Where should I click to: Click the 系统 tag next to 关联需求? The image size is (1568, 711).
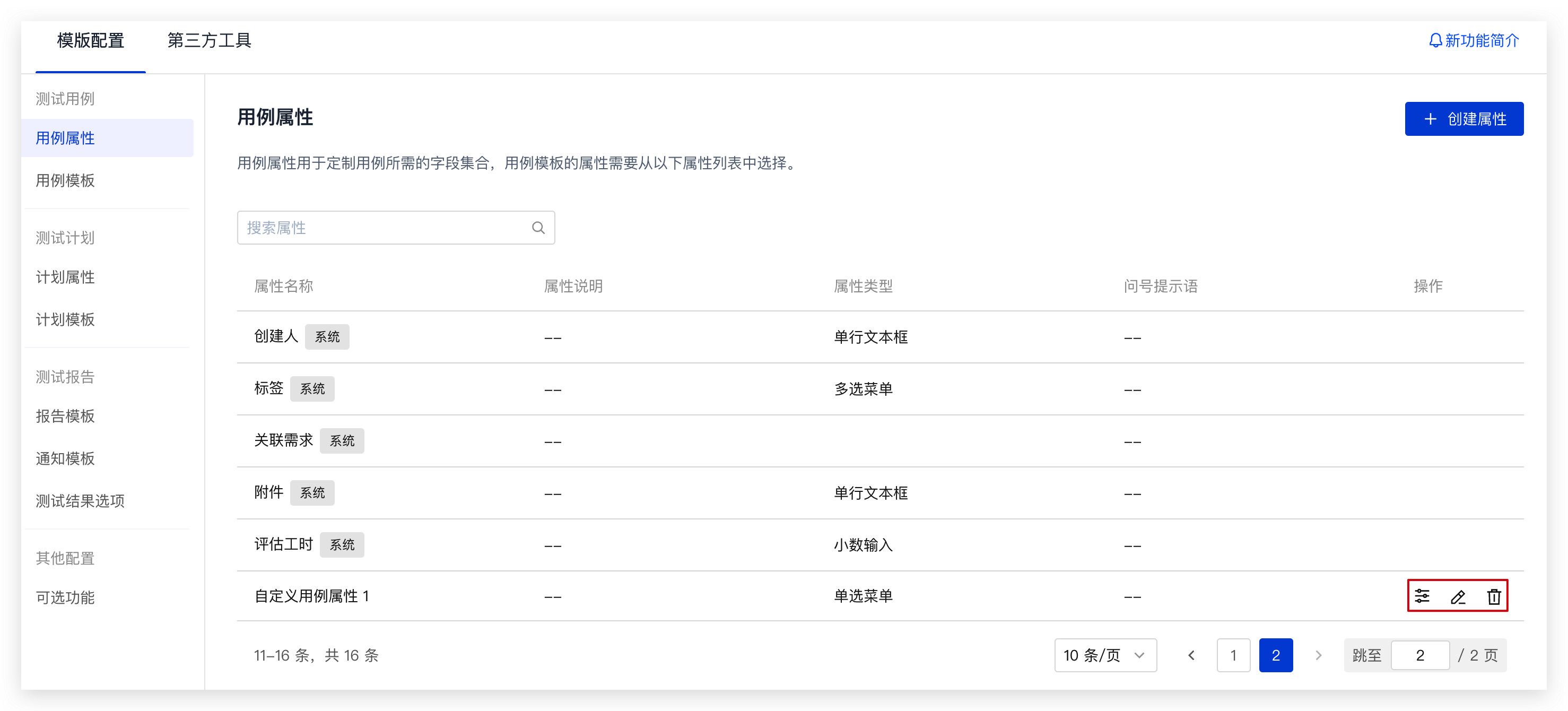pyautogui.click(x=342, y=440)
